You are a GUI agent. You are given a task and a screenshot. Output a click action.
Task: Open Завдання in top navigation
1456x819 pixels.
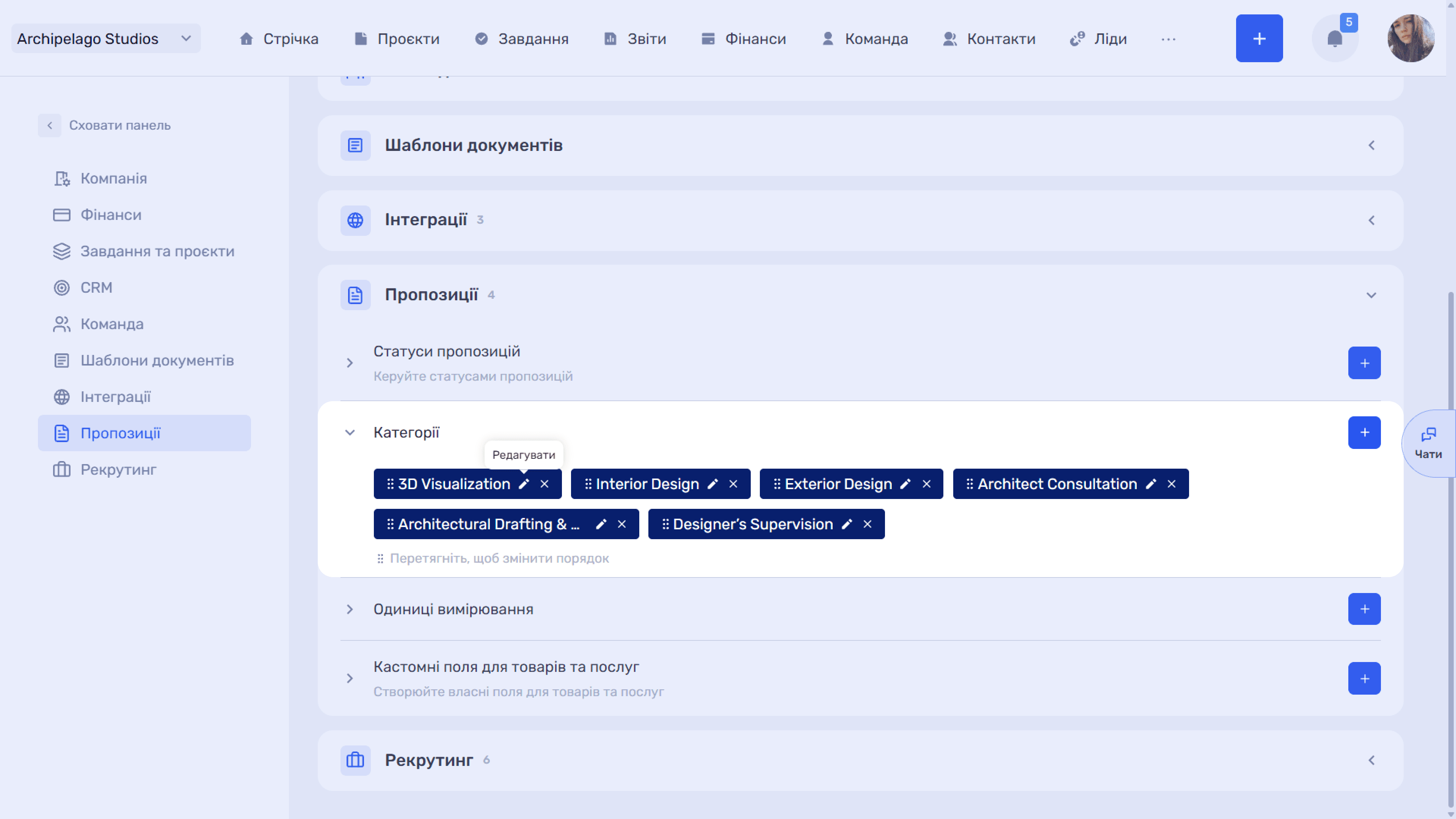click(x=521, y=38)
